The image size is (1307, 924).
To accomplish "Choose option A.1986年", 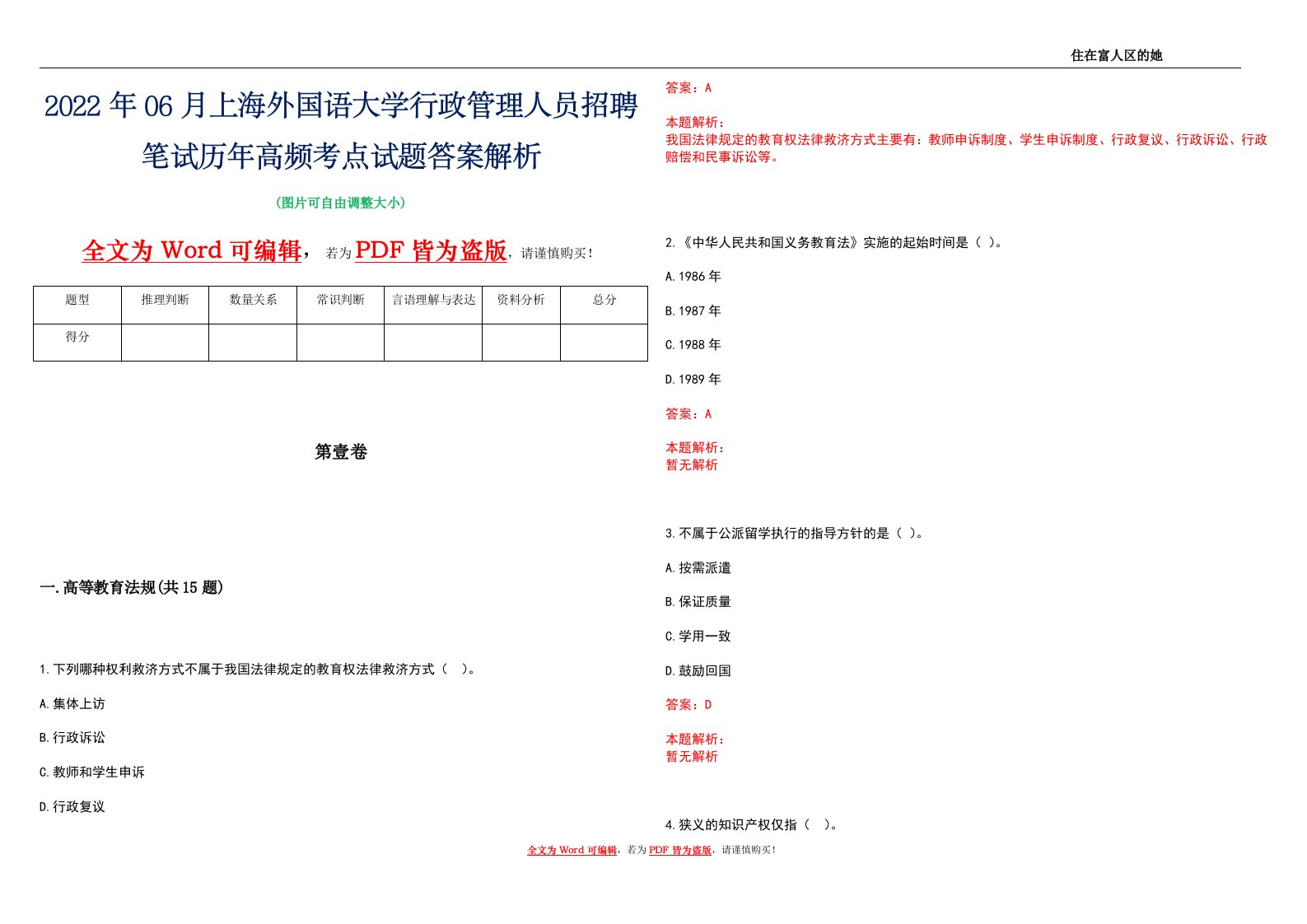I will pyautogui.click(x=693, y=276).
